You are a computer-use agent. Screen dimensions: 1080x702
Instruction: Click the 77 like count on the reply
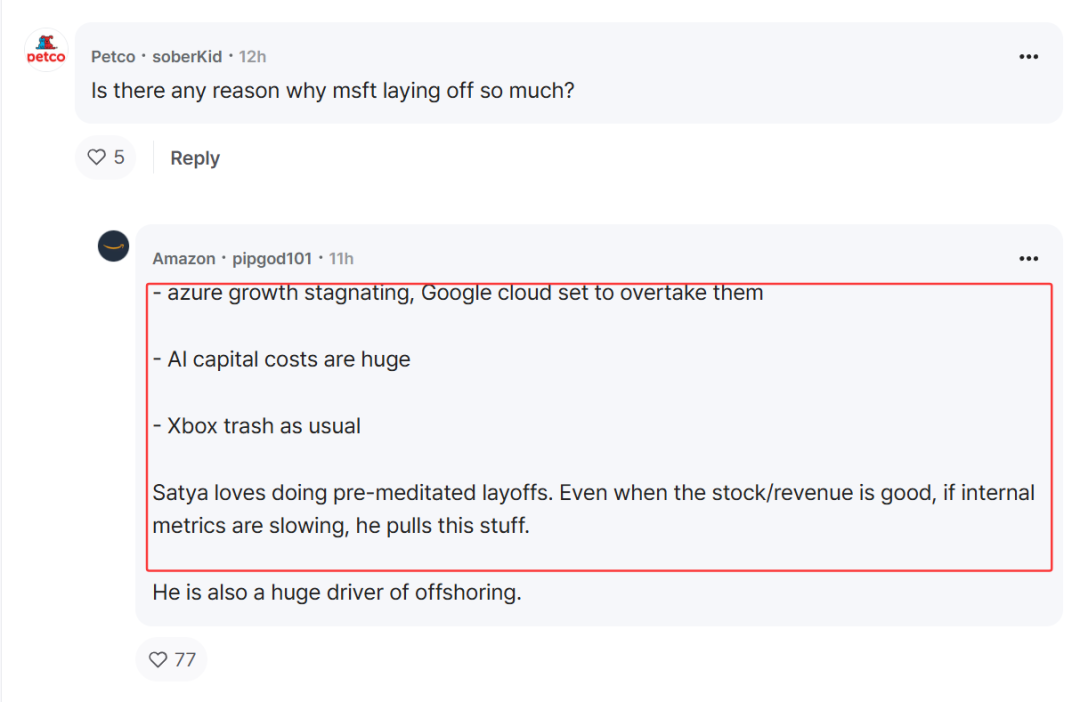click(185, 659)
